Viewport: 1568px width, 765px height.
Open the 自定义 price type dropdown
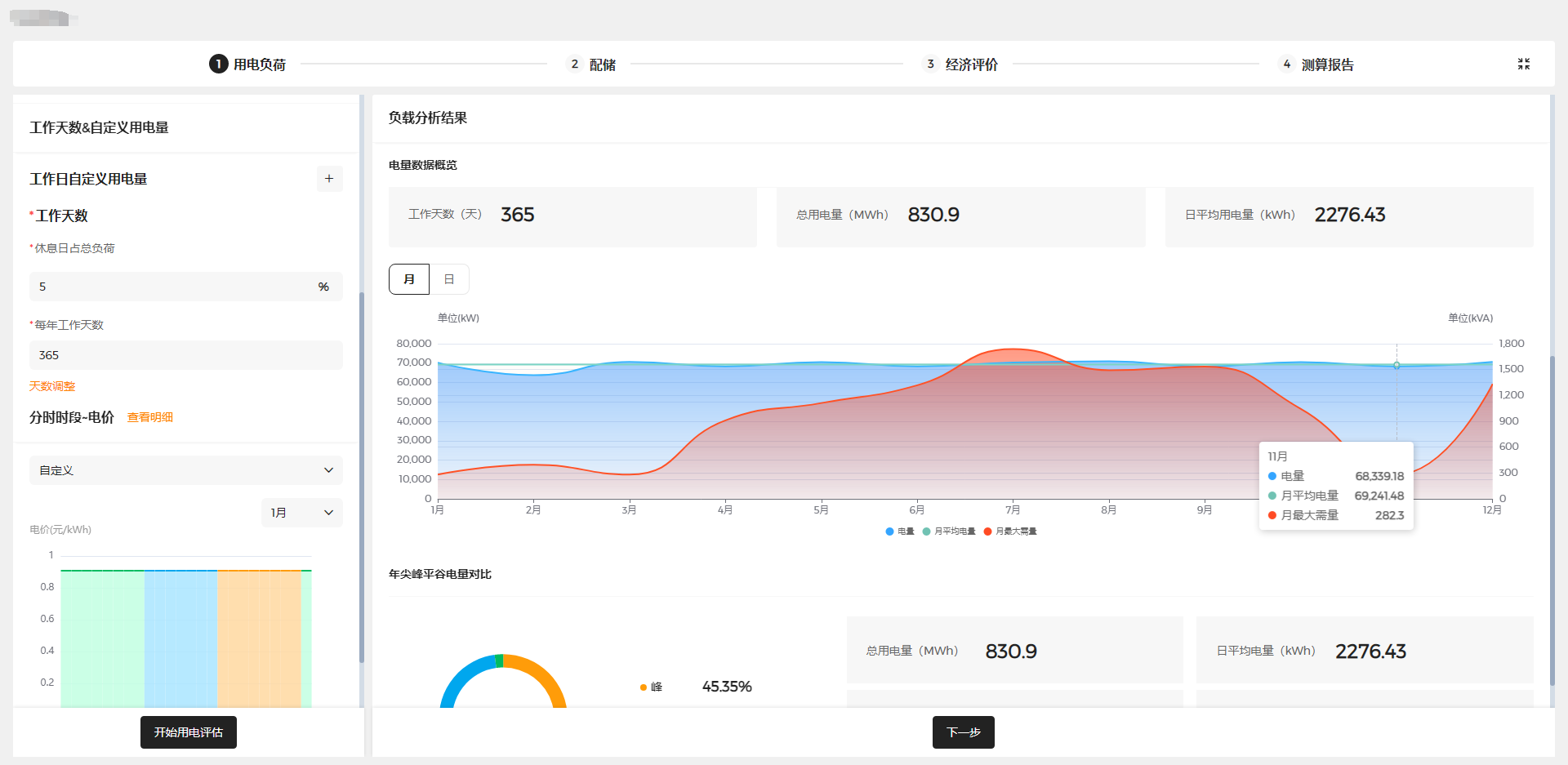coord(185,470)
